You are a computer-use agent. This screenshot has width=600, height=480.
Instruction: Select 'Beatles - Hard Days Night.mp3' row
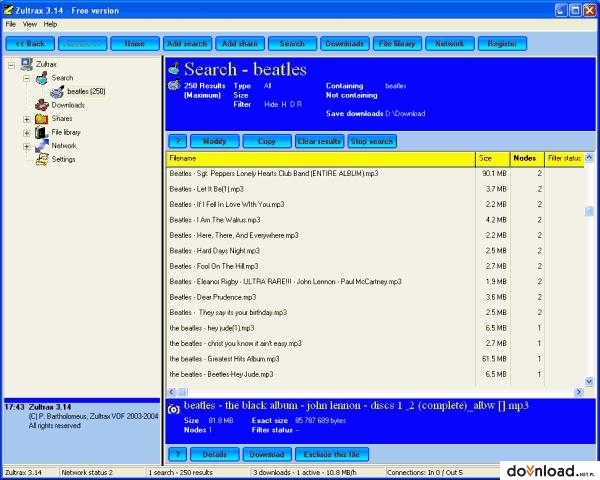[x=375, y=251]
